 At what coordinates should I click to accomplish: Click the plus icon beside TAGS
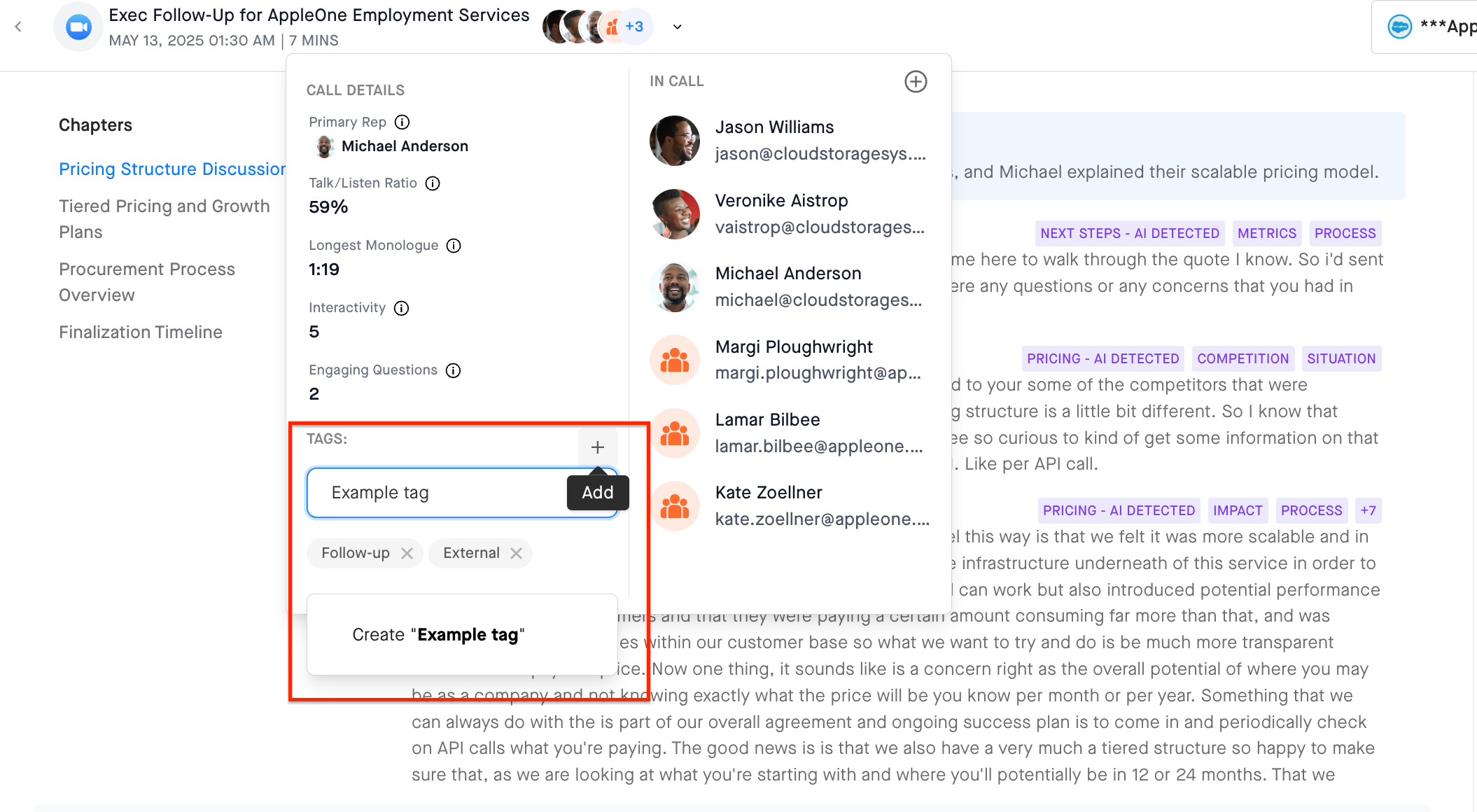click(x=597, y=447)
